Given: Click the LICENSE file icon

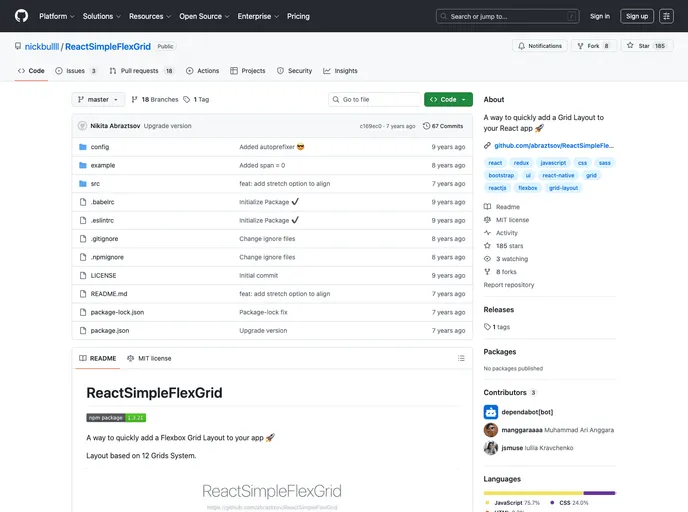Looking at the screenshot, I should click(82, 276).
